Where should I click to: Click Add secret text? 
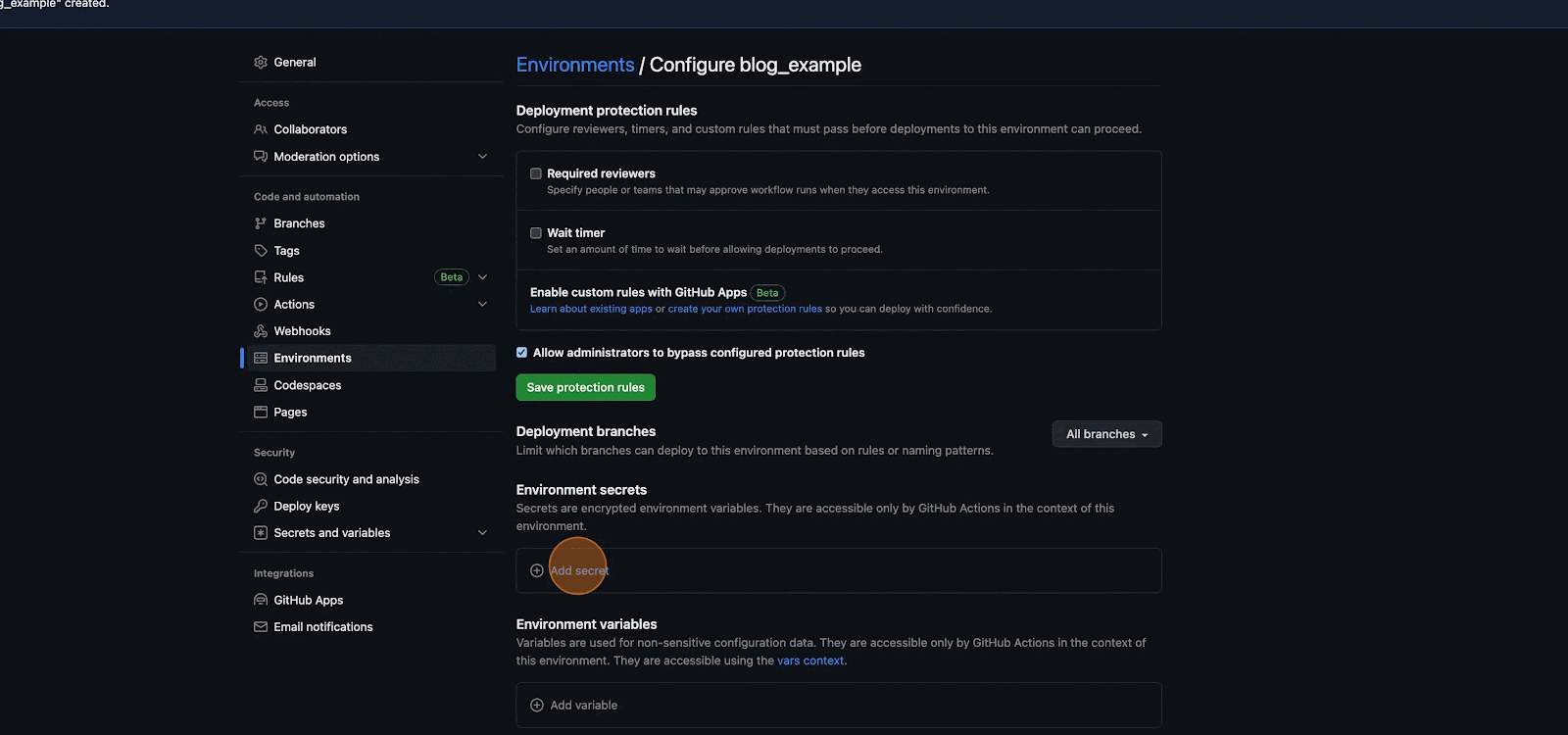click(580, 570)
